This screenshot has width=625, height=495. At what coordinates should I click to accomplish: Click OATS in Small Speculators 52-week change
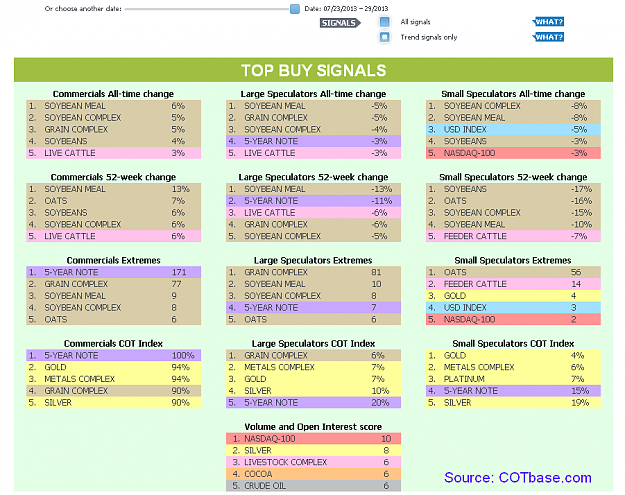tap(513, 201)
